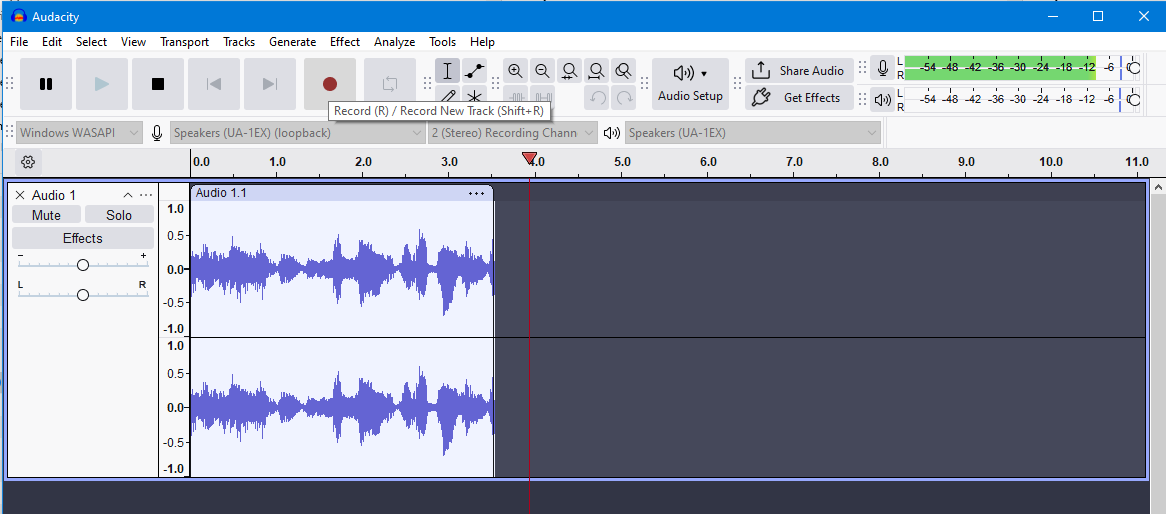Select the Draw (pencil) tool
Viewport: 1166px width, 514px height.
447,95
